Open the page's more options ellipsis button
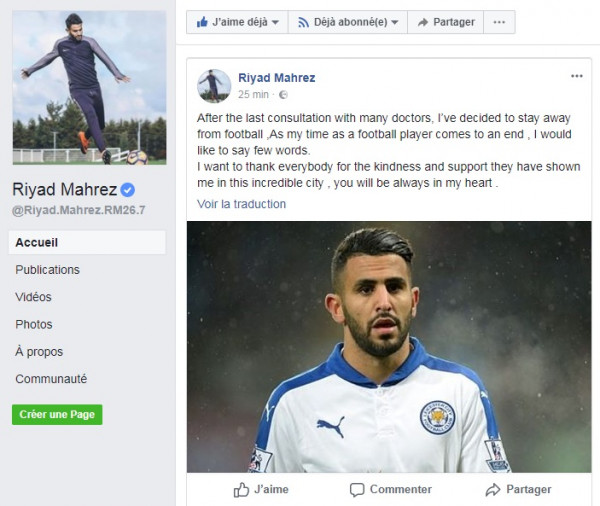This screenshot has height=506, width=600. pyautogui.click(x=500, y=22)
